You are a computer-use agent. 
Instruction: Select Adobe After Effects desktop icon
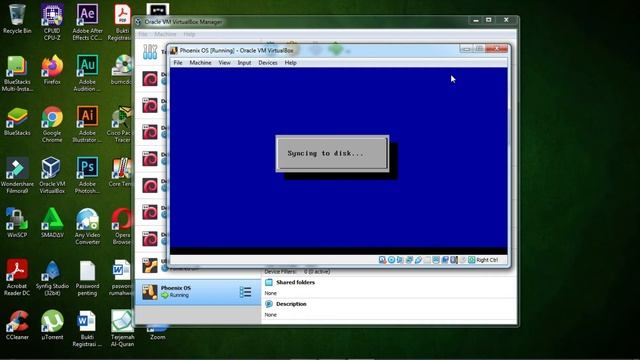click(x=87, y=22)
